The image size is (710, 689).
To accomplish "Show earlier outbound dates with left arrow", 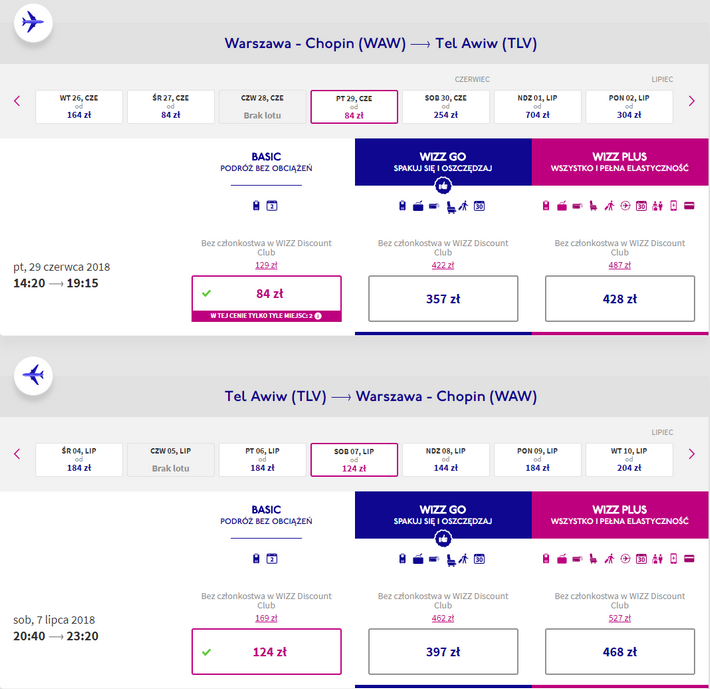I will tap(17, 100).
